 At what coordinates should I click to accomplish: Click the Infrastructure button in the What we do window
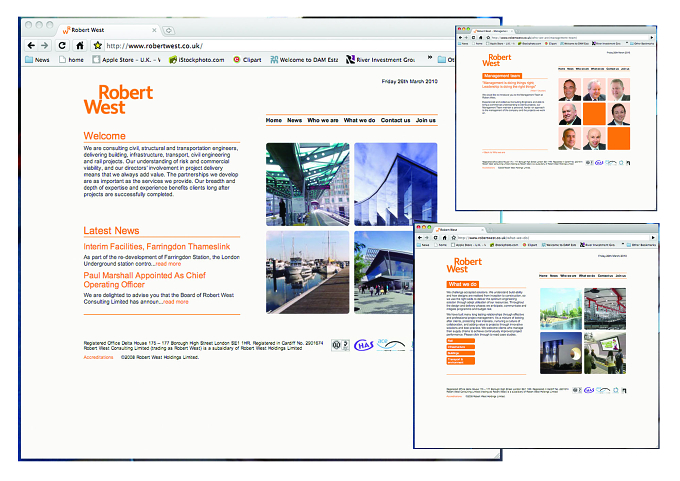pos(461,347)
